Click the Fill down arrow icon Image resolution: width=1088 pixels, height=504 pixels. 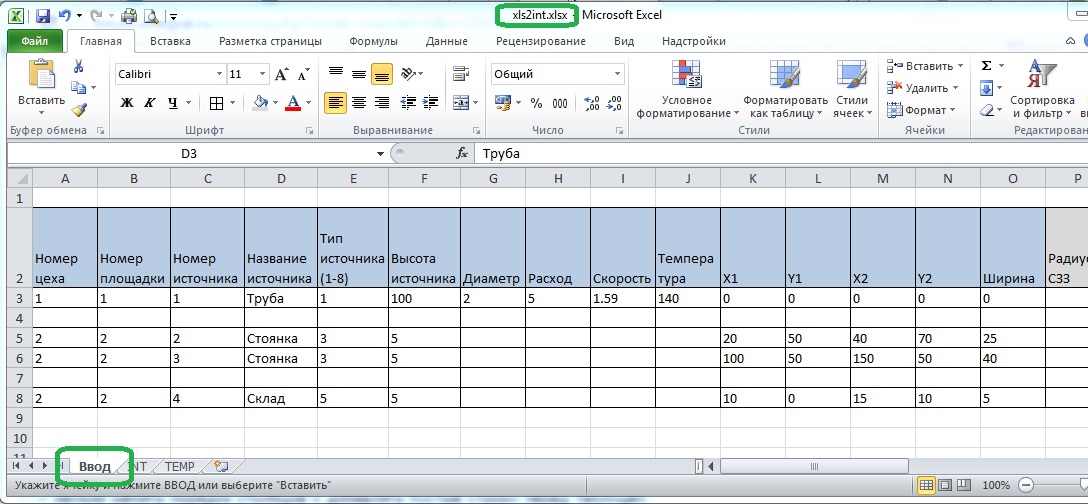[986, 88]
